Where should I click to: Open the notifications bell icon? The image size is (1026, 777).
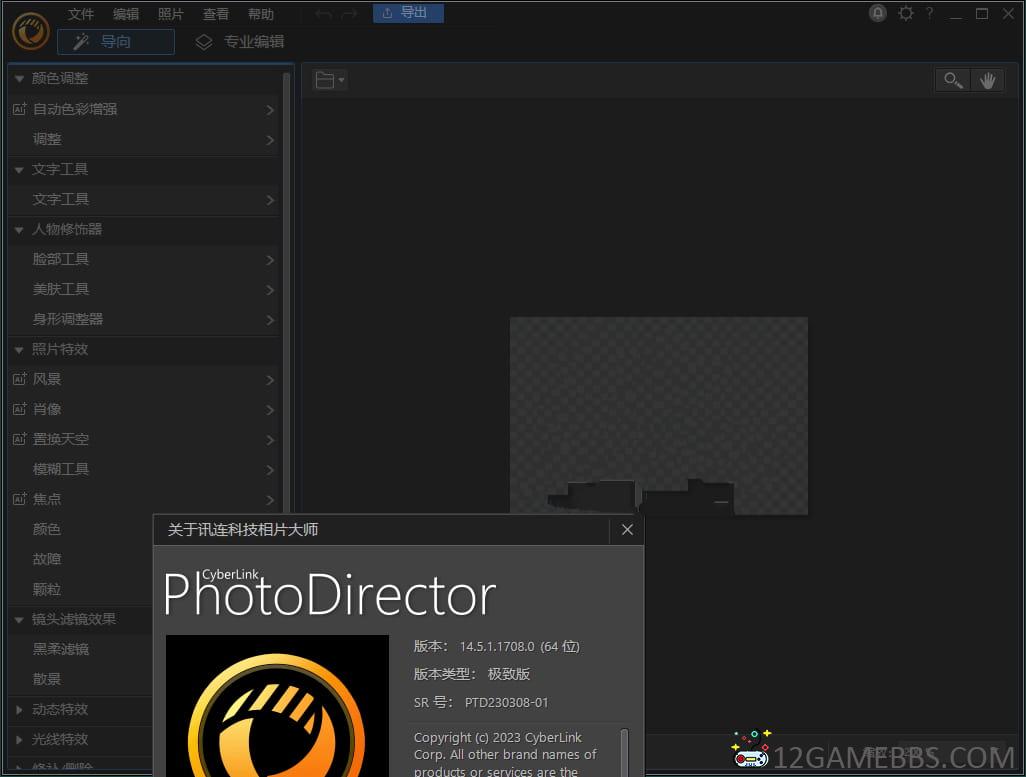point(877,13)
